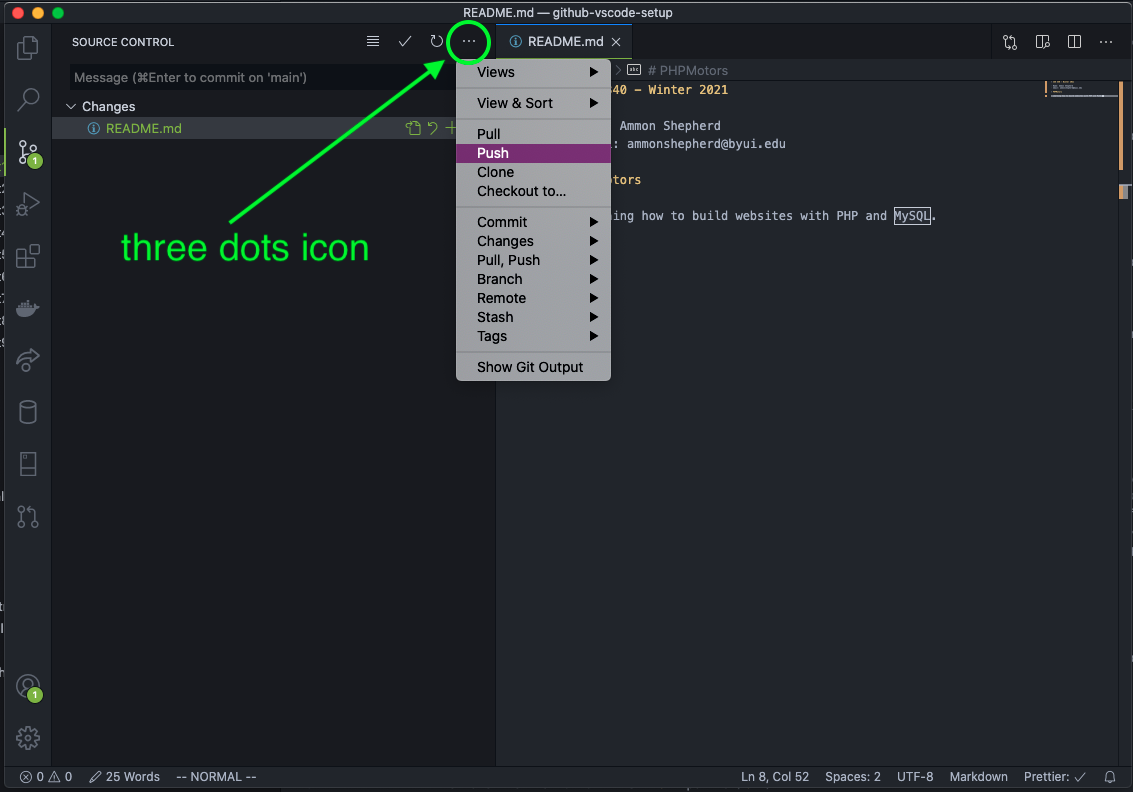Open the Explorer files icon in activity bar
The height and width of the screenshot is (792, 1133).
click(27, 48)
